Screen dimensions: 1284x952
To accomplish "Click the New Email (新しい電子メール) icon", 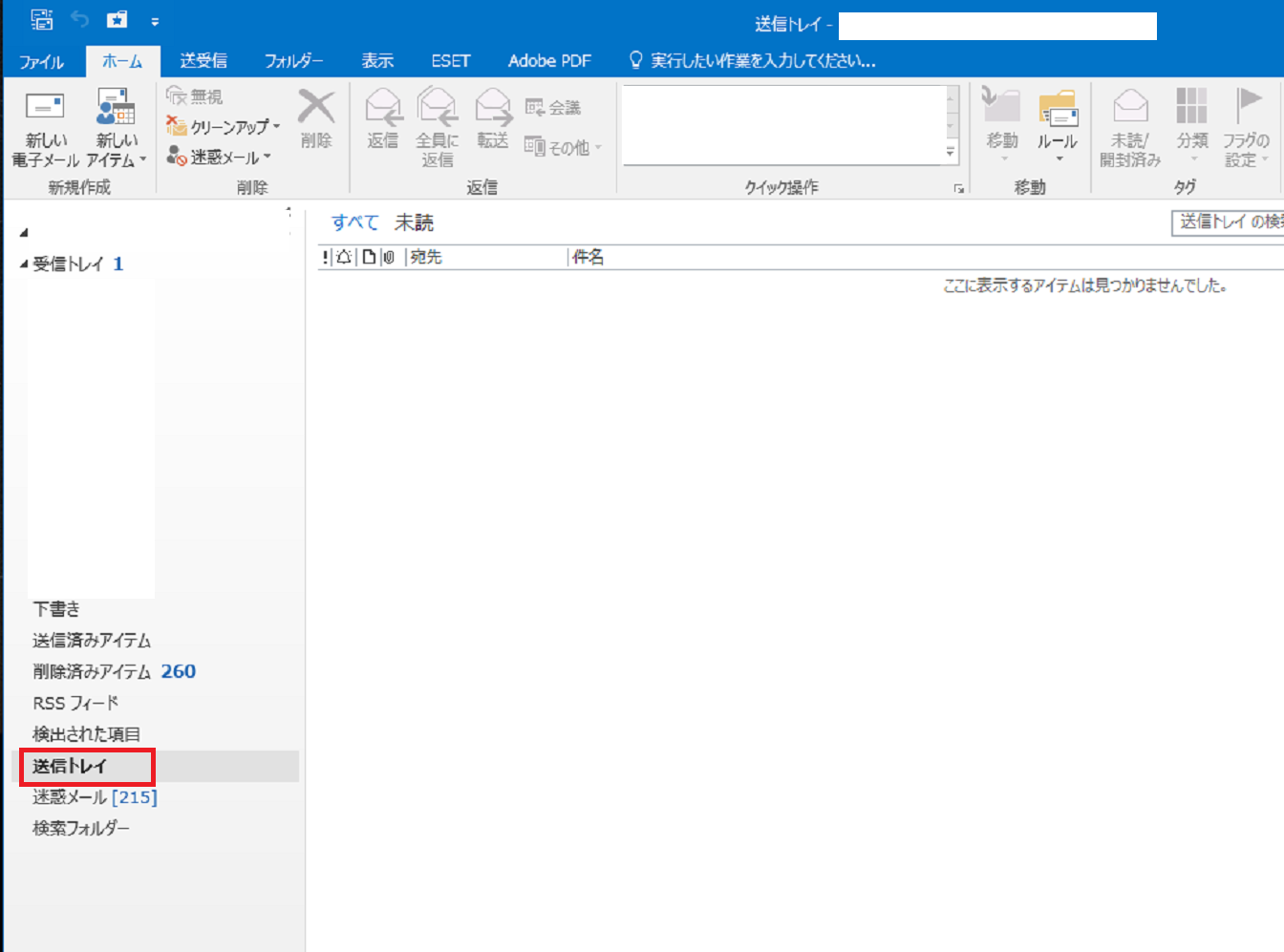I will [x=45, y=108].
